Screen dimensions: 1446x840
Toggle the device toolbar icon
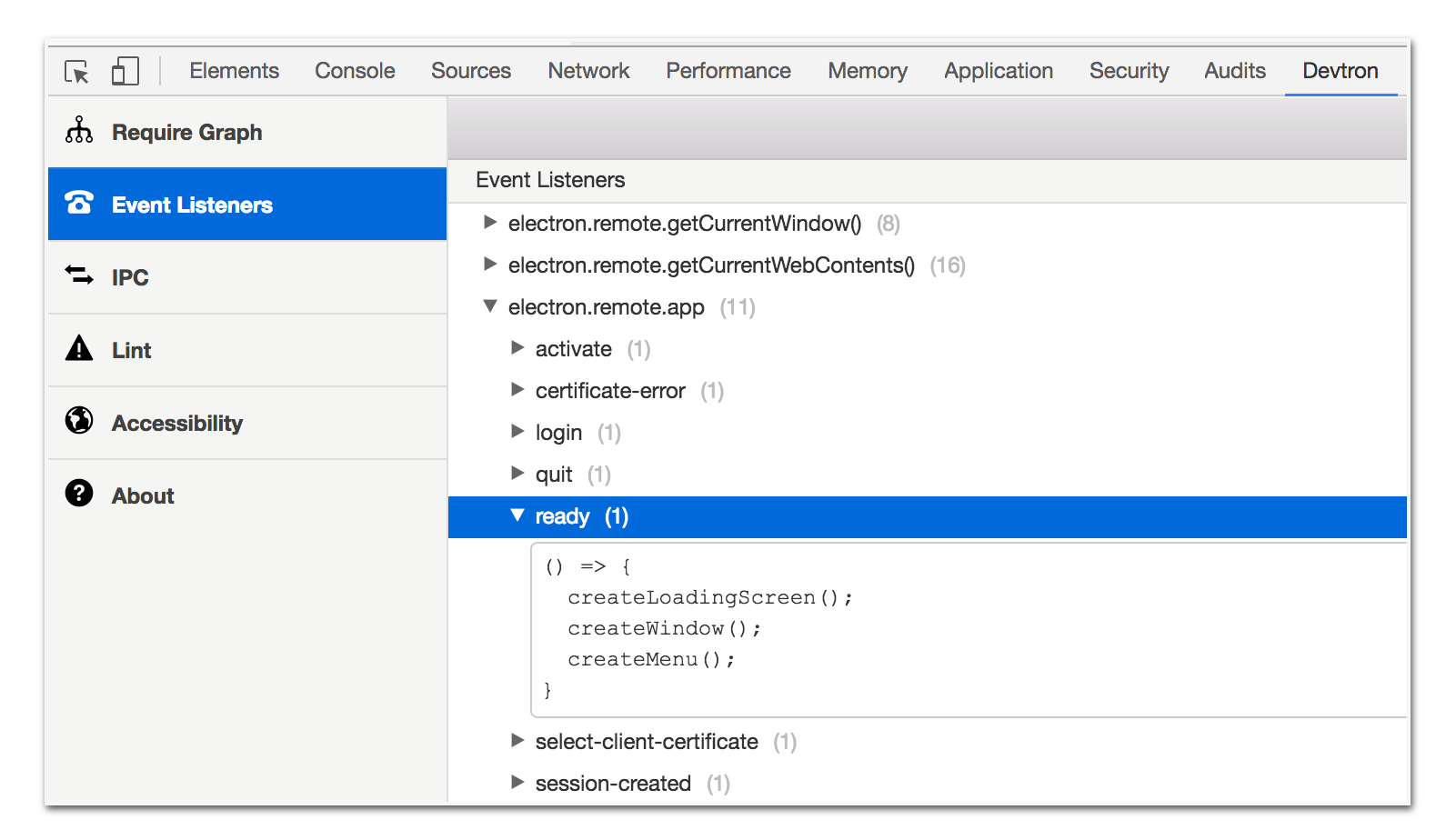126,71
